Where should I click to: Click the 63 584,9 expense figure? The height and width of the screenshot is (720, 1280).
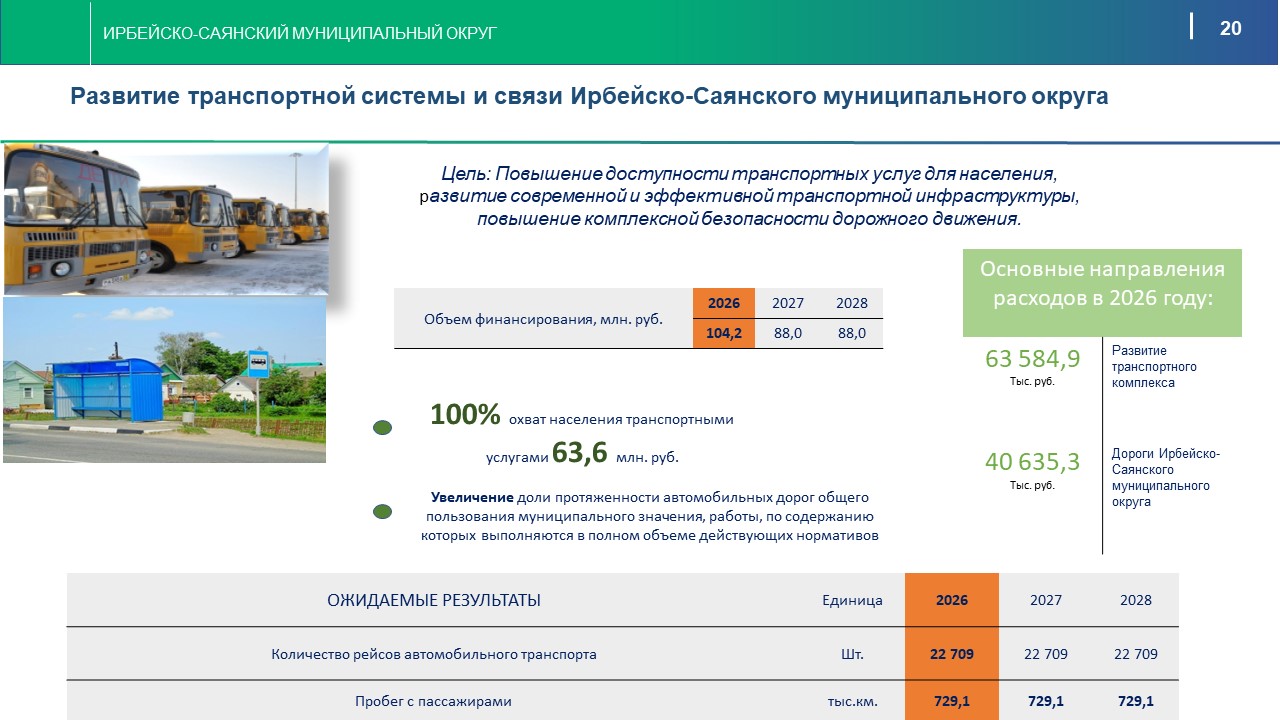point(1032,358)
